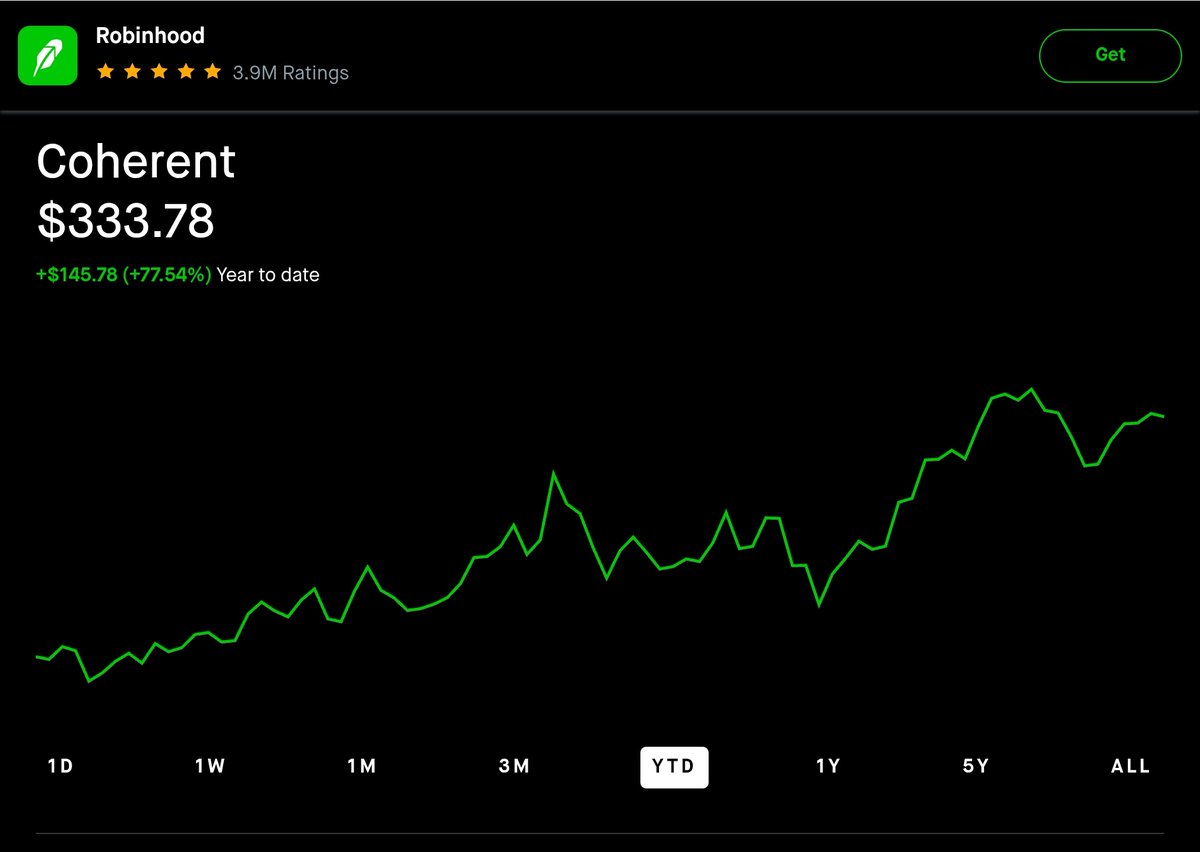View the ALL time range
The width and height of the screenshot is (1200, 852).
point(1131,767)
